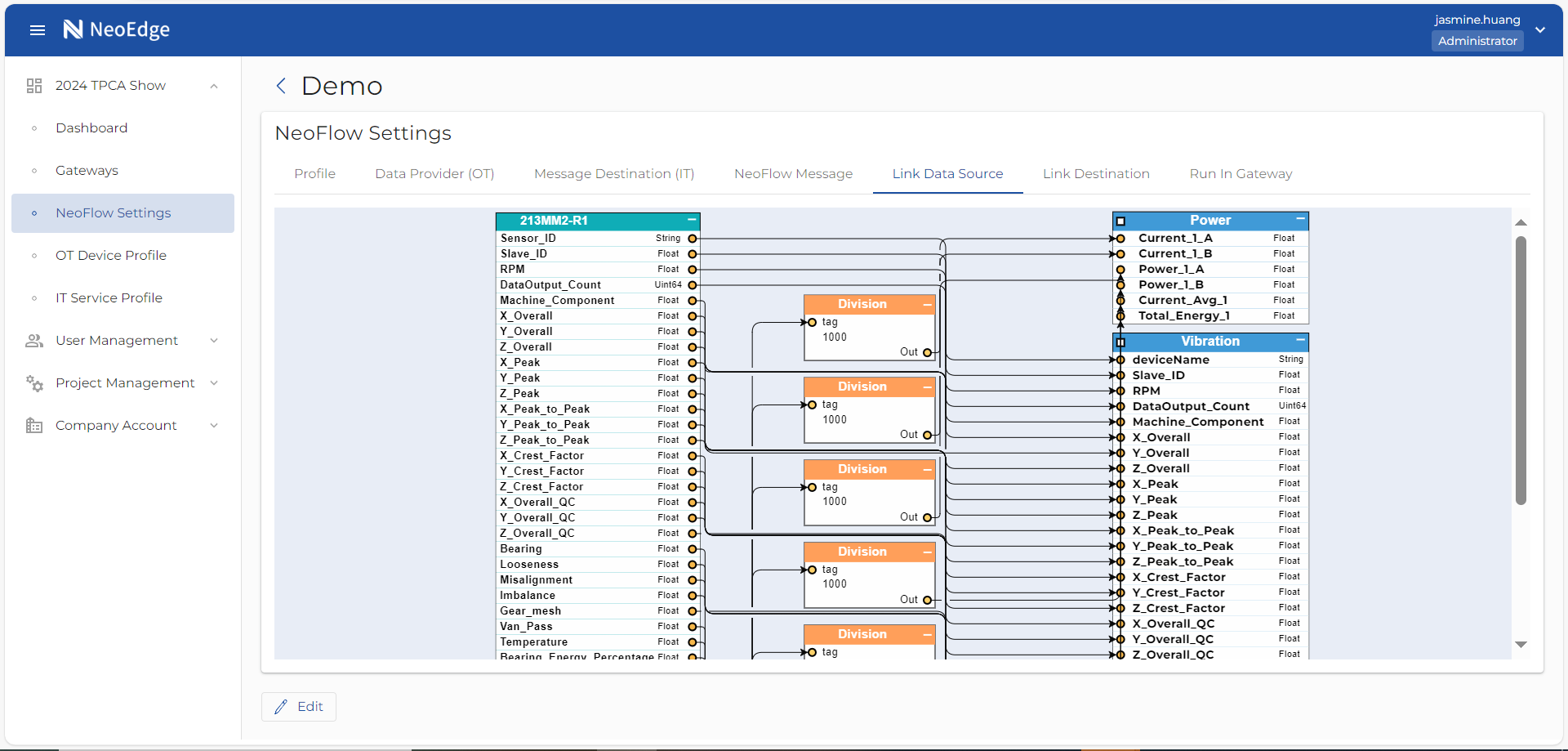Collapse the third Division node
This screenshot has width=1568, height=751.
point(928,469)
